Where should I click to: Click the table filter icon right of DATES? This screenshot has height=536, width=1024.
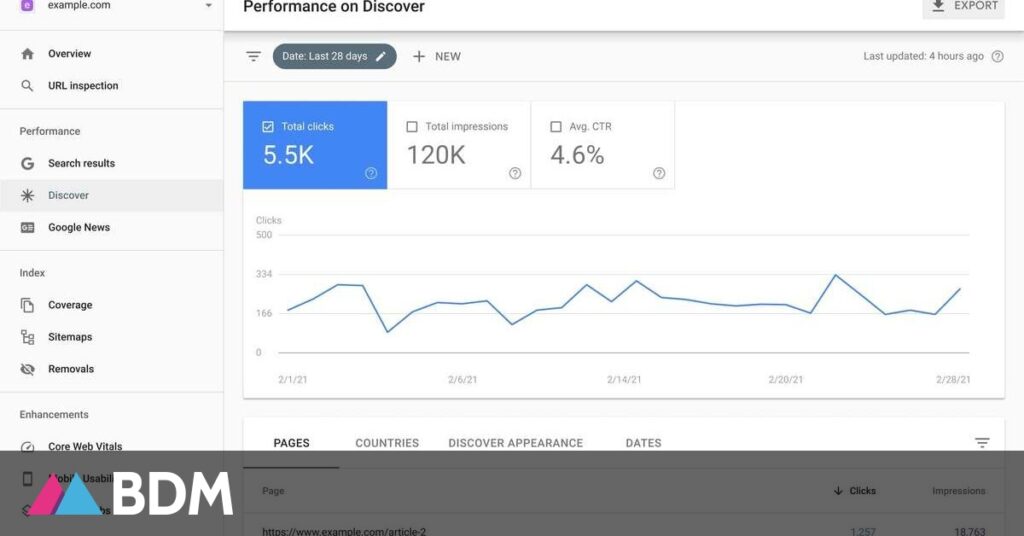pyautogui.click(x=982, y=443)
